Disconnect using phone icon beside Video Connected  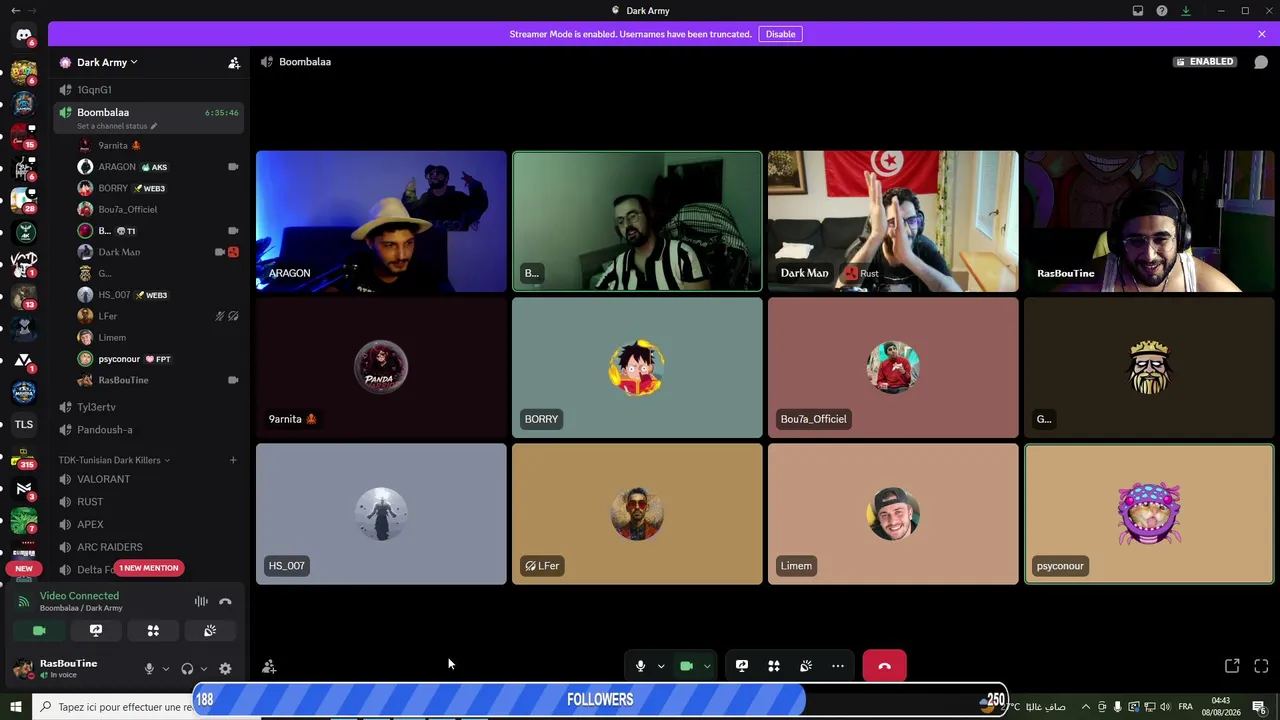pyautogui.click(x=225, y=602)
